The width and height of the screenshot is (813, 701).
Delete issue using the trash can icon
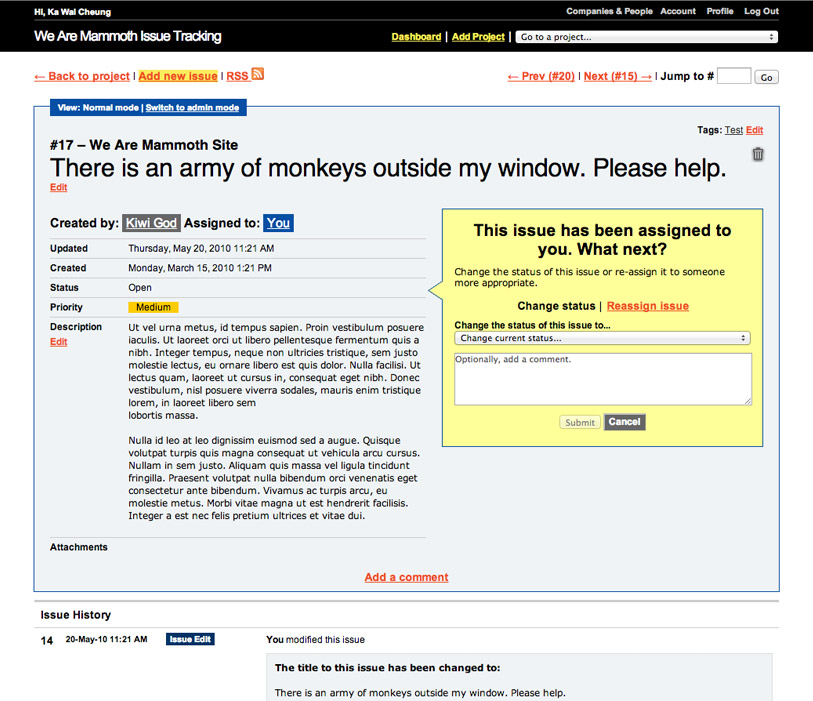click(758, 154)
